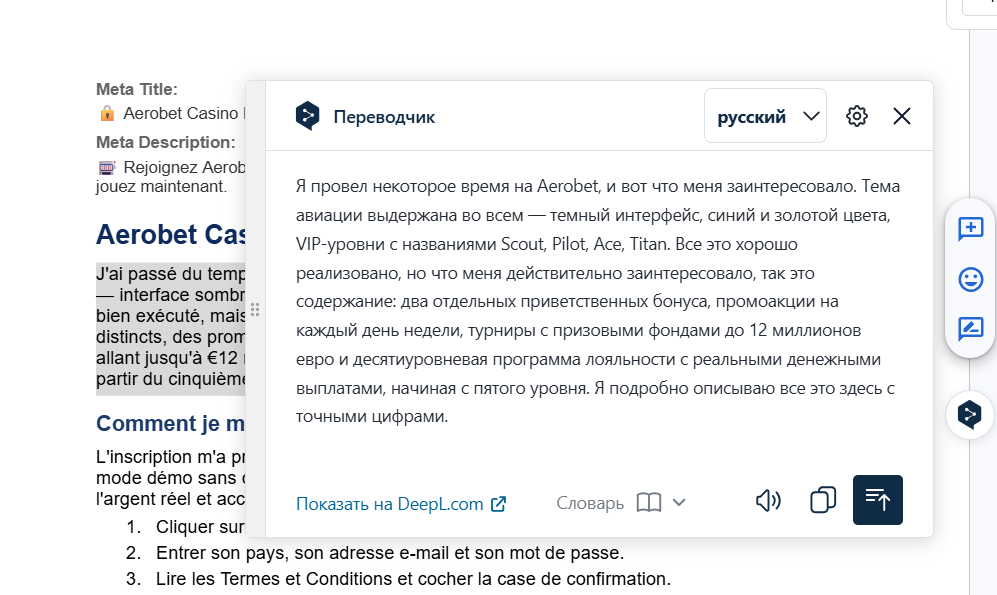
Task: Close the DeepL translator popup
Action: click(x=902, y=116)
